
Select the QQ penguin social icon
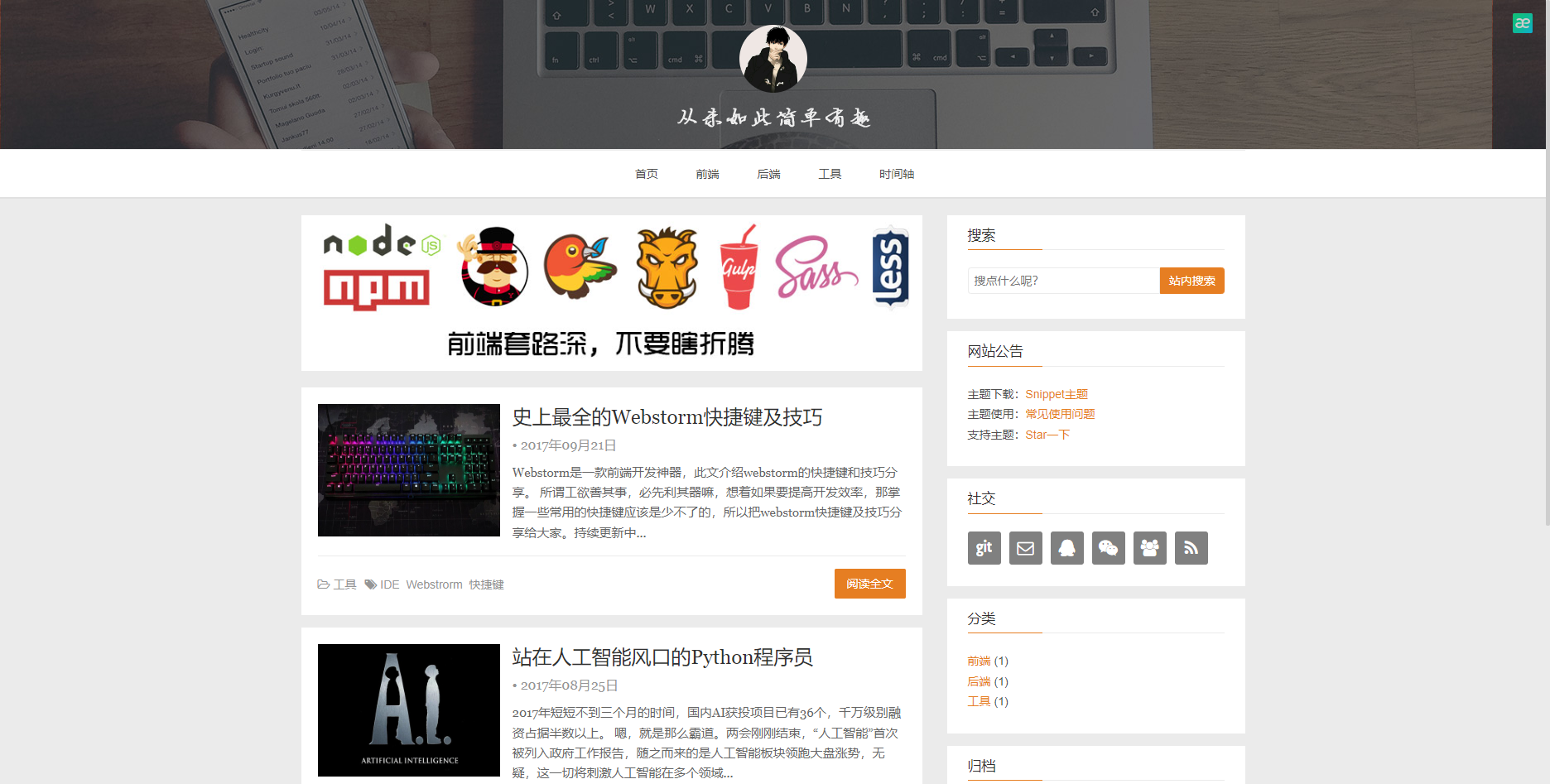tap(1066, 547)
